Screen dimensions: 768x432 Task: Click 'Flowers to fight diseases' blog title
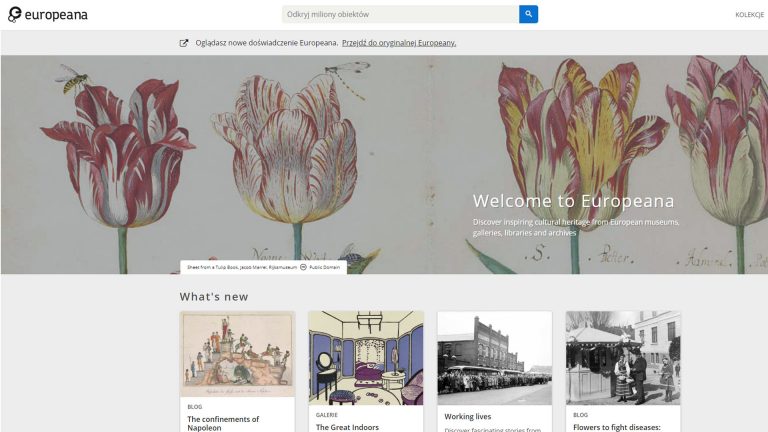click(620, 427)
